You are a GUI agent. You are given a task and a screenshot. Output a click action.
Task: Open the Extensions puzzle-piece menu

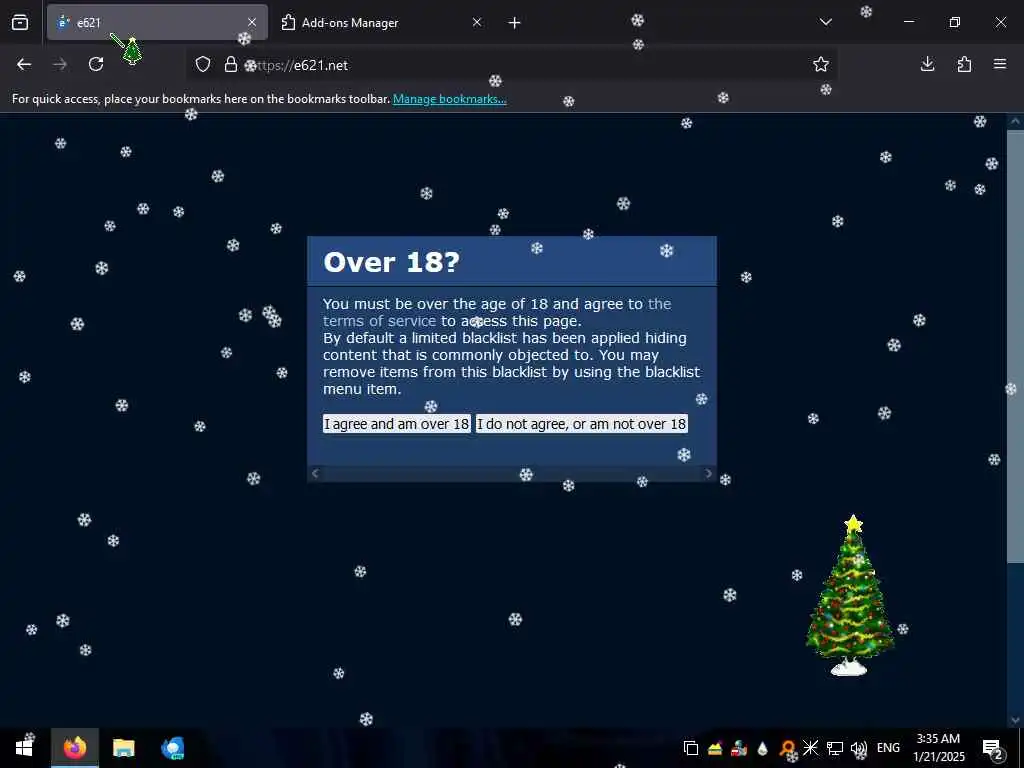964,64
